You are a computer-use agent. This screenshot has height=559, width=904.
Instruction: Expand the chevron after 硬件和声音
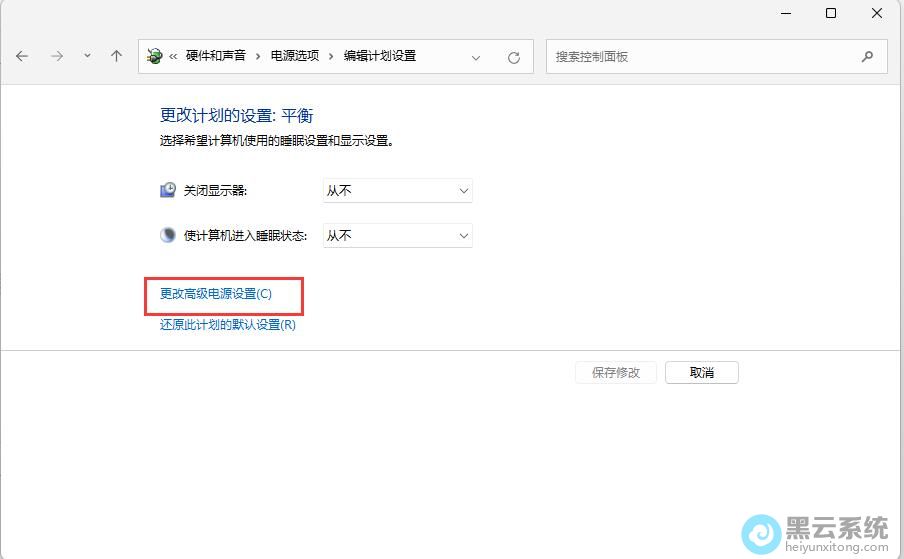pyautogui.click(x=258, y=57)
